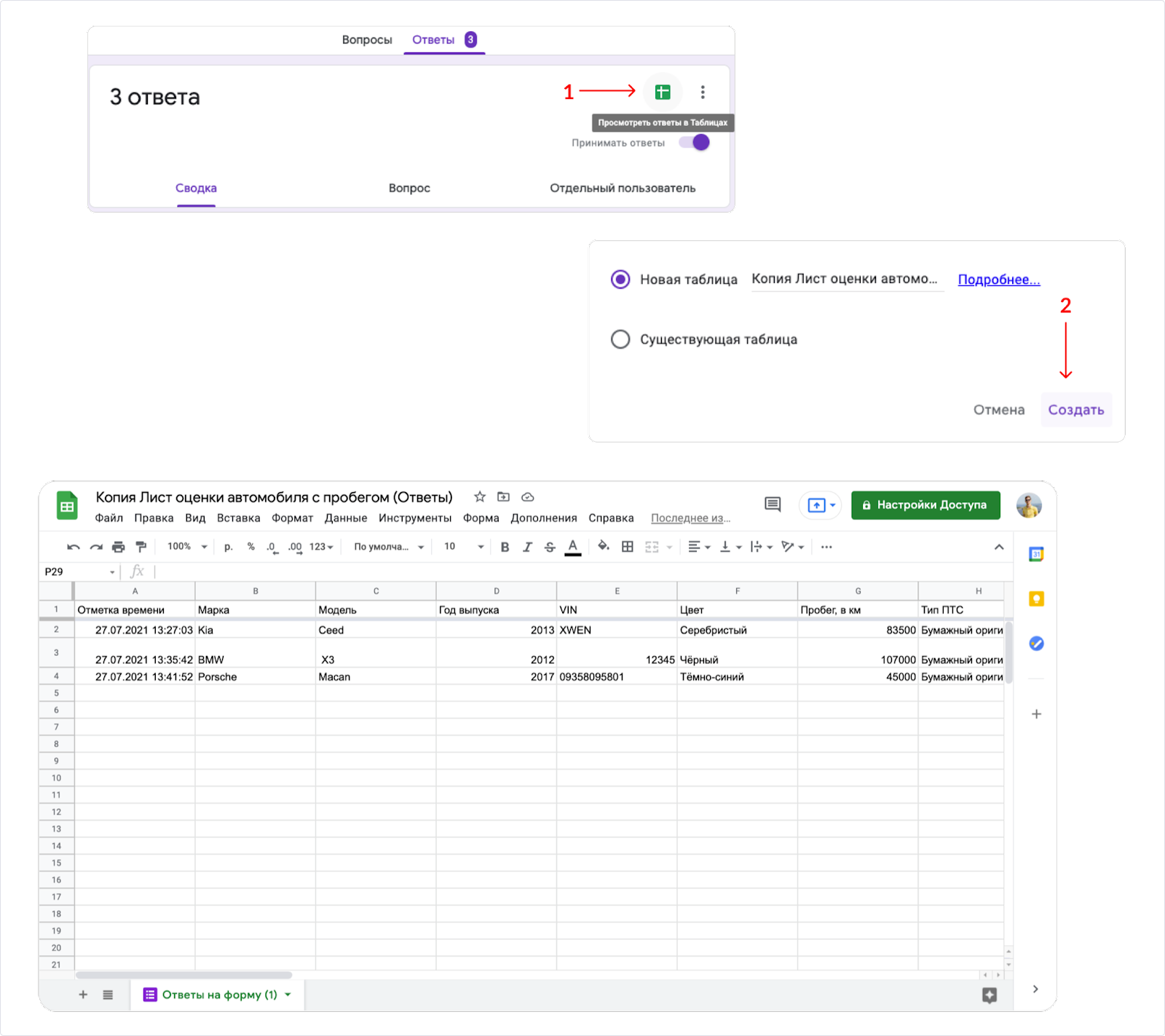Click the green view responses in Sheets icon
The width and height of the screenshot is (1165, 1036).
[x=662, y=92]
